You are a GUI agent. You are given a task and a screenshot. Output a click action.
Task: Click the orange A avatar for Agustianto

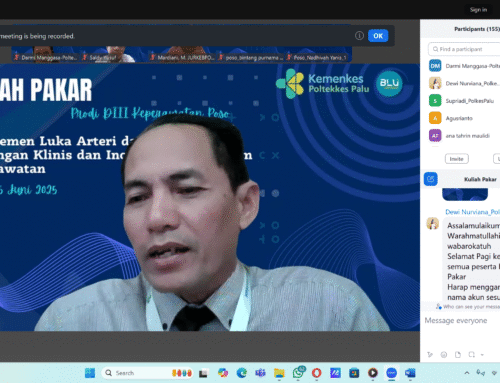[x=435, y=118]
